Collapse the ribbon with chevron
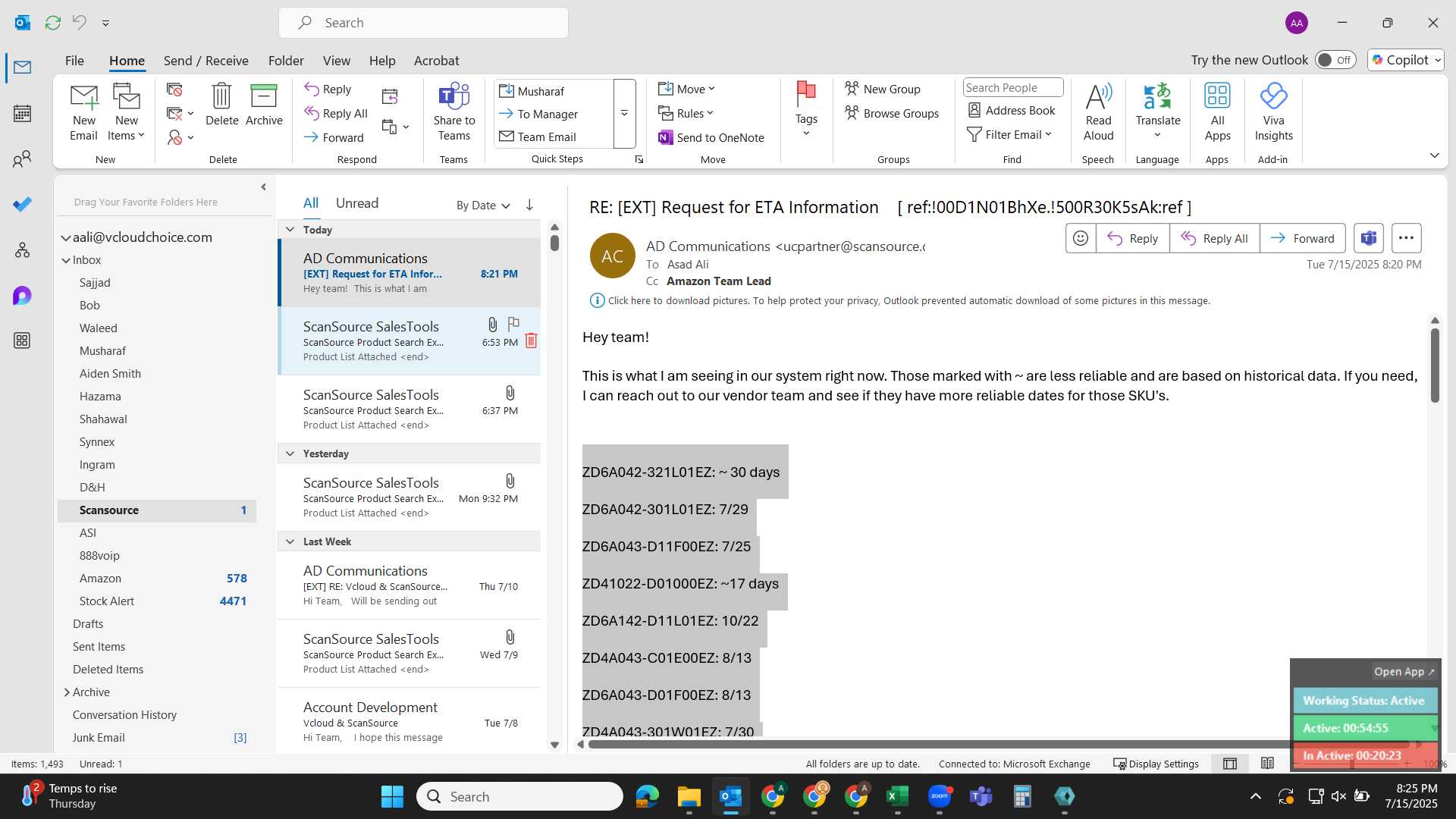Image resolution: width=1456 pixels, height=819 pixels. point(1434,155)
